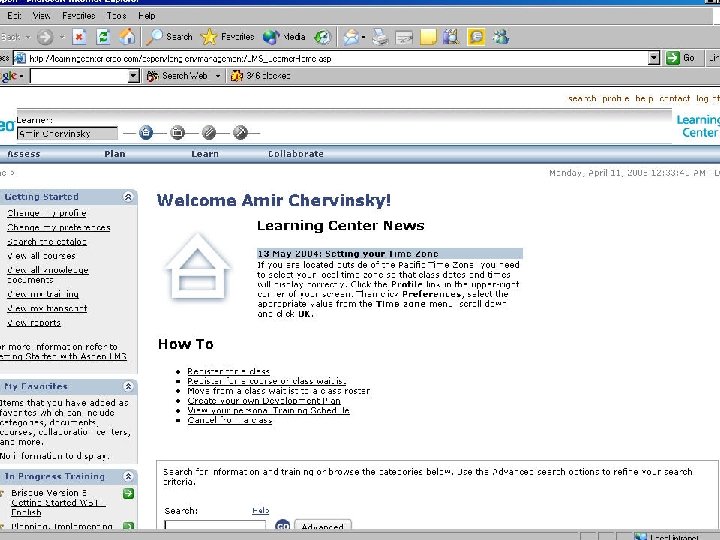Click View reports link
Viewport: 720px width, 540px height.
point(34,323)
